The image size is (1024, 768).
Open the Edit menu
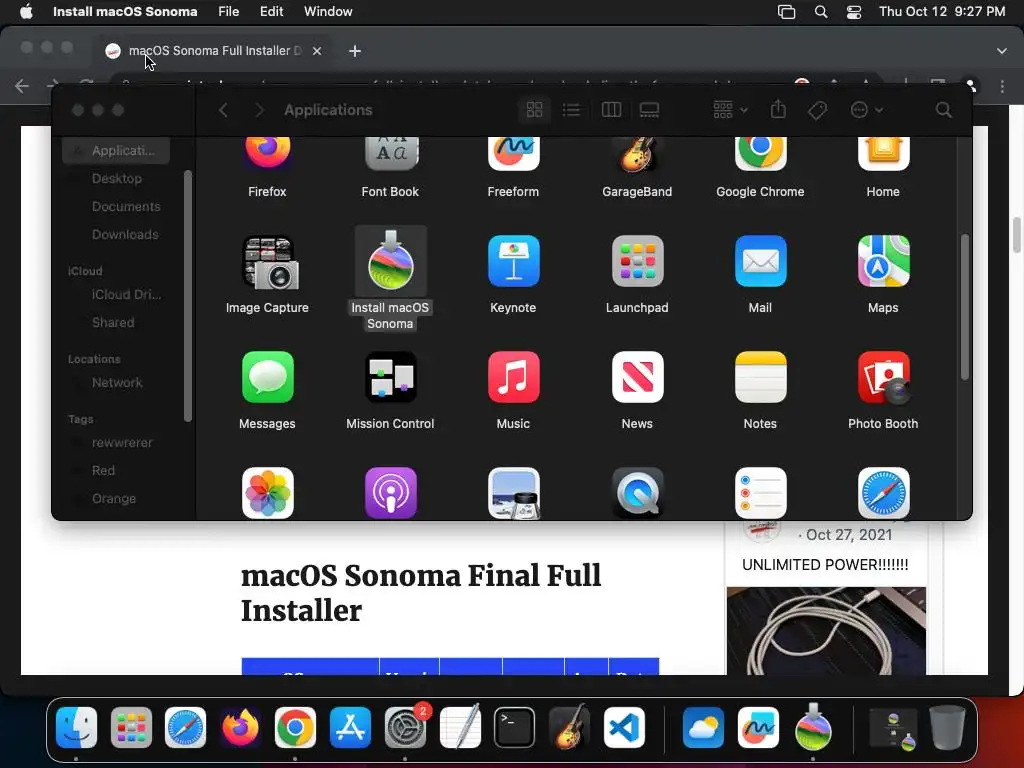(271, 11)
